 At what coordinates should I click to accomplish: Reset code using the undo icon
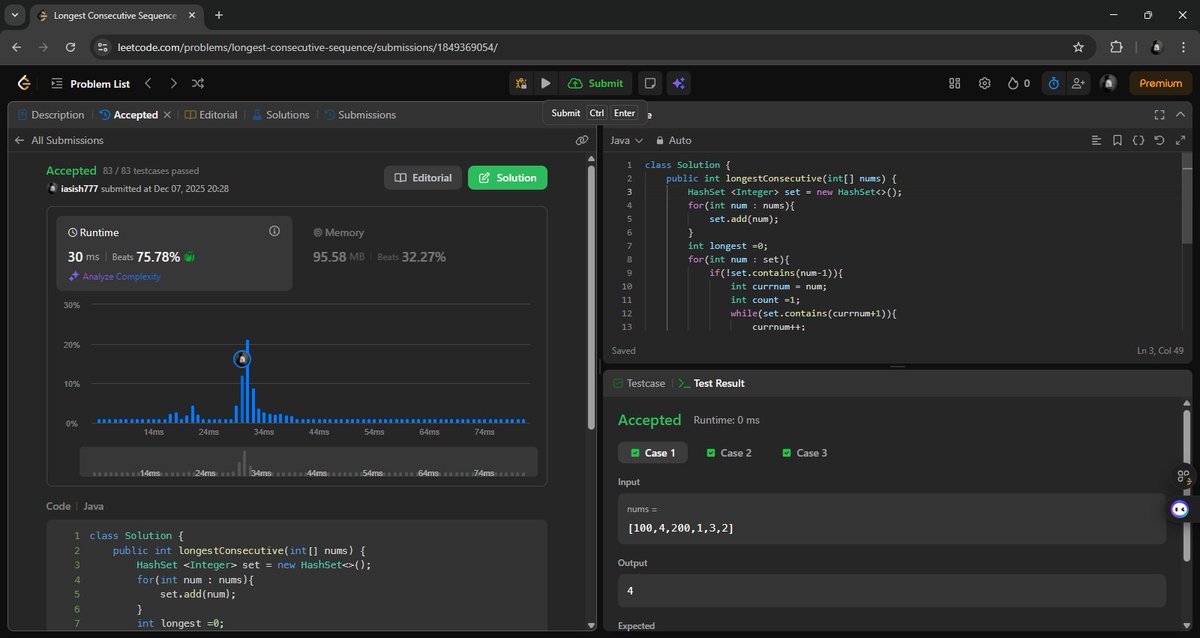point(1159,140)
